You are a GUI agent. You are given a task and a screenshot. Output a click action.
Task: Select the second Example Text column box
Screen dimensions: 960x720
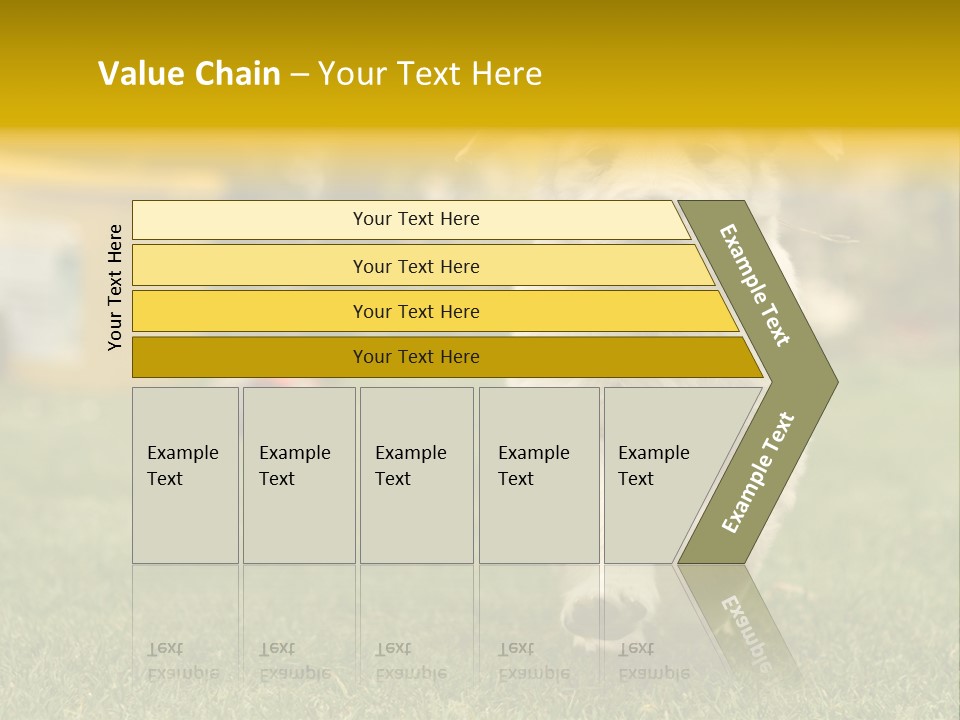(x=299, y=475)
